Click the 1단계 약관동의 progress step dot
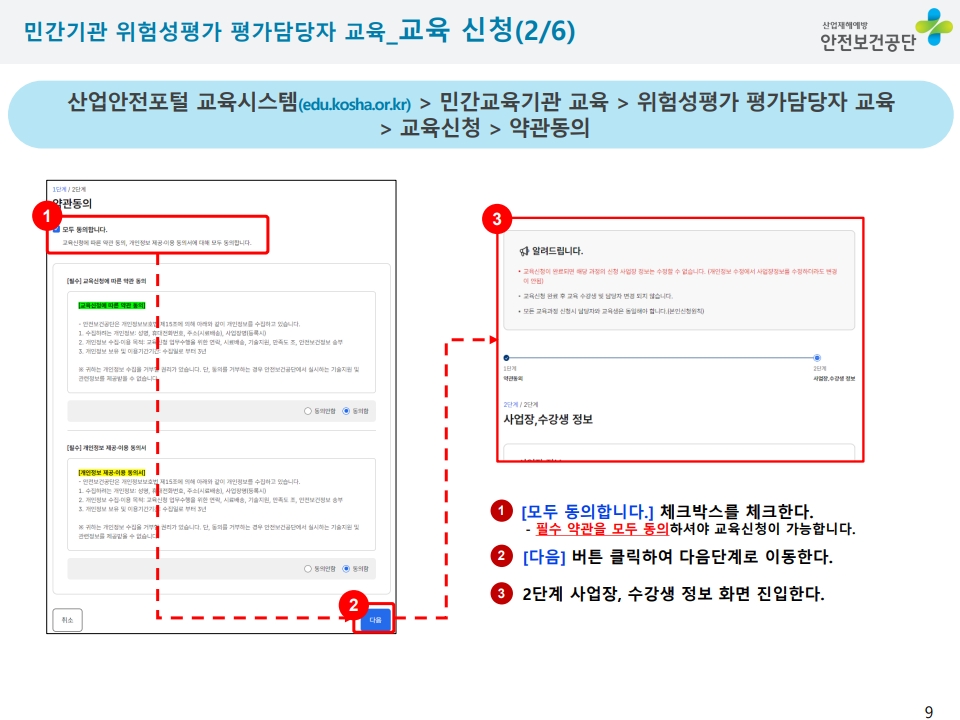 [x=506, y=357]
